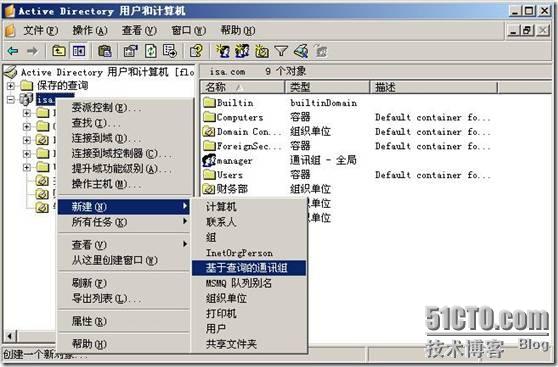Select MSMQ 队列别名 submenu entry
This screenshot has width=558, height=367.
coord(249,283)
